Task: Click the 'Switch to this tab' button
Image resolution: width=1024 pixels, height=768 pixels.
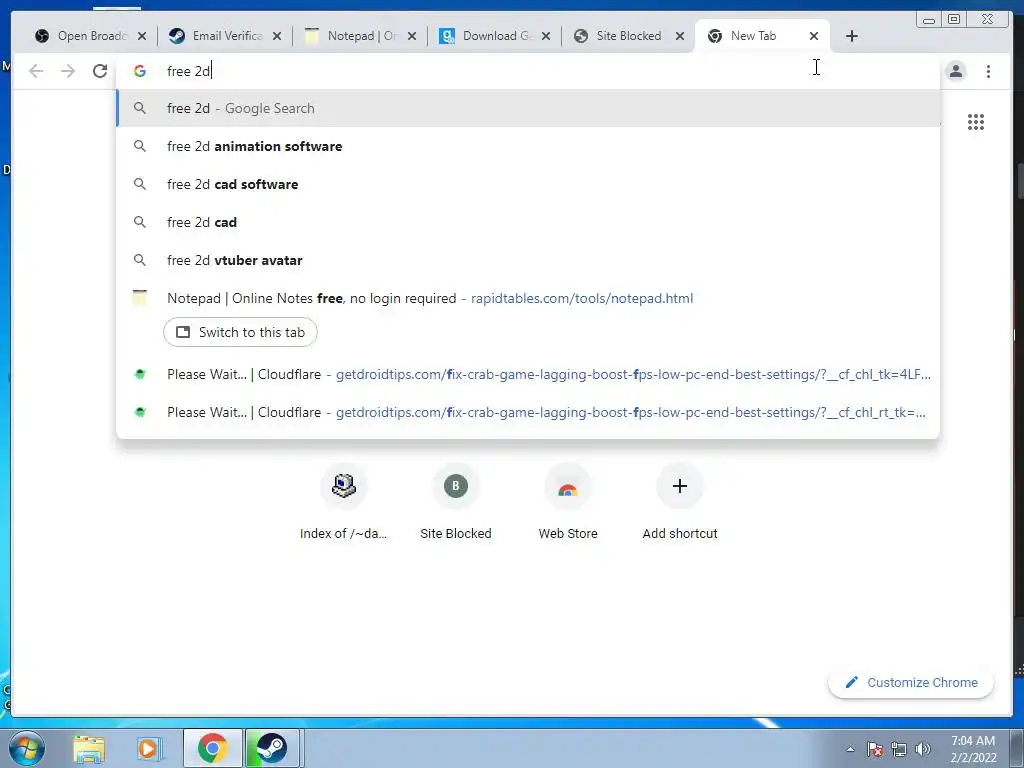Action: (x=240, y=332)
